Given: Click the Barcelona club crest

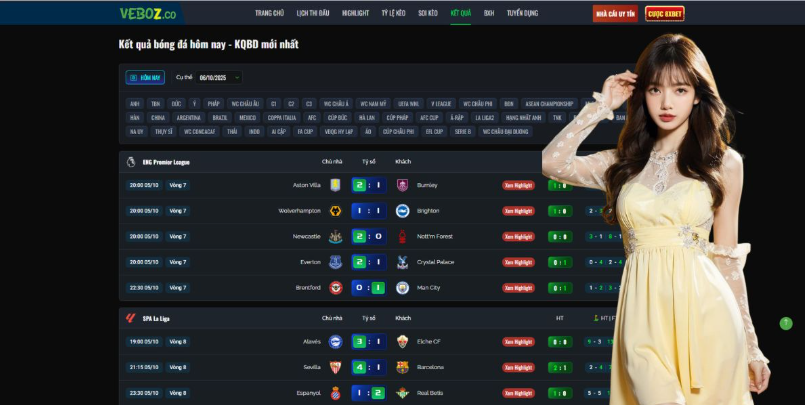Looking at the screenshot, I should [x=402, y=368].
